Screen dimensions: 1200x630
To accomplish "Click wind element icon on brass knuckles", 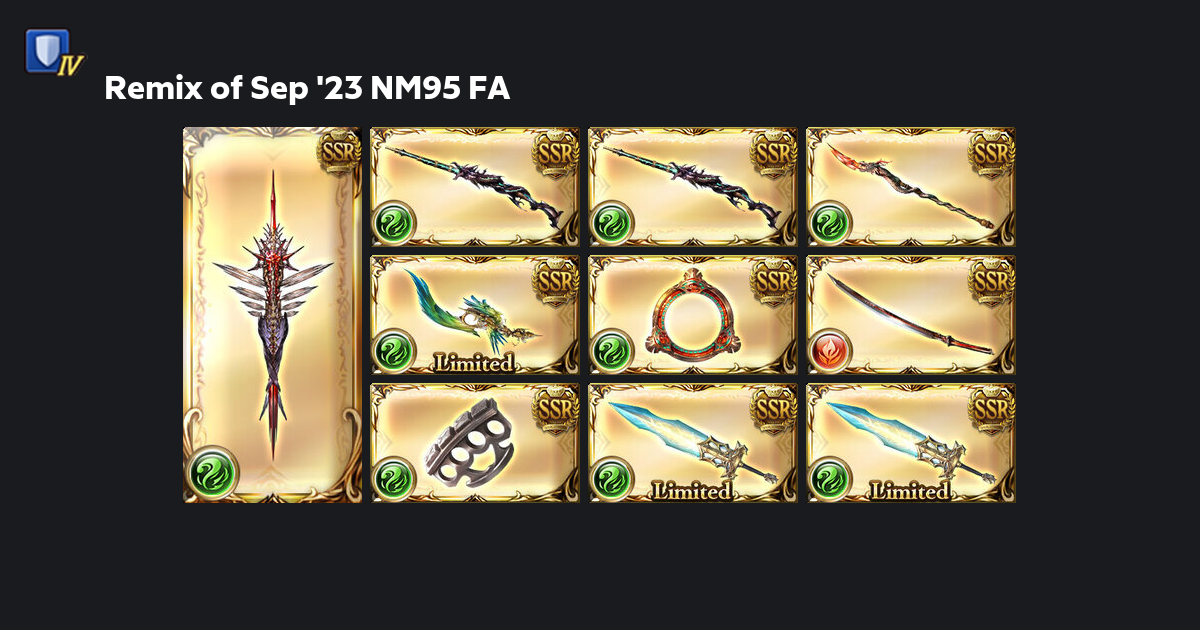I will pyautogui.click(x=394, y=479).
